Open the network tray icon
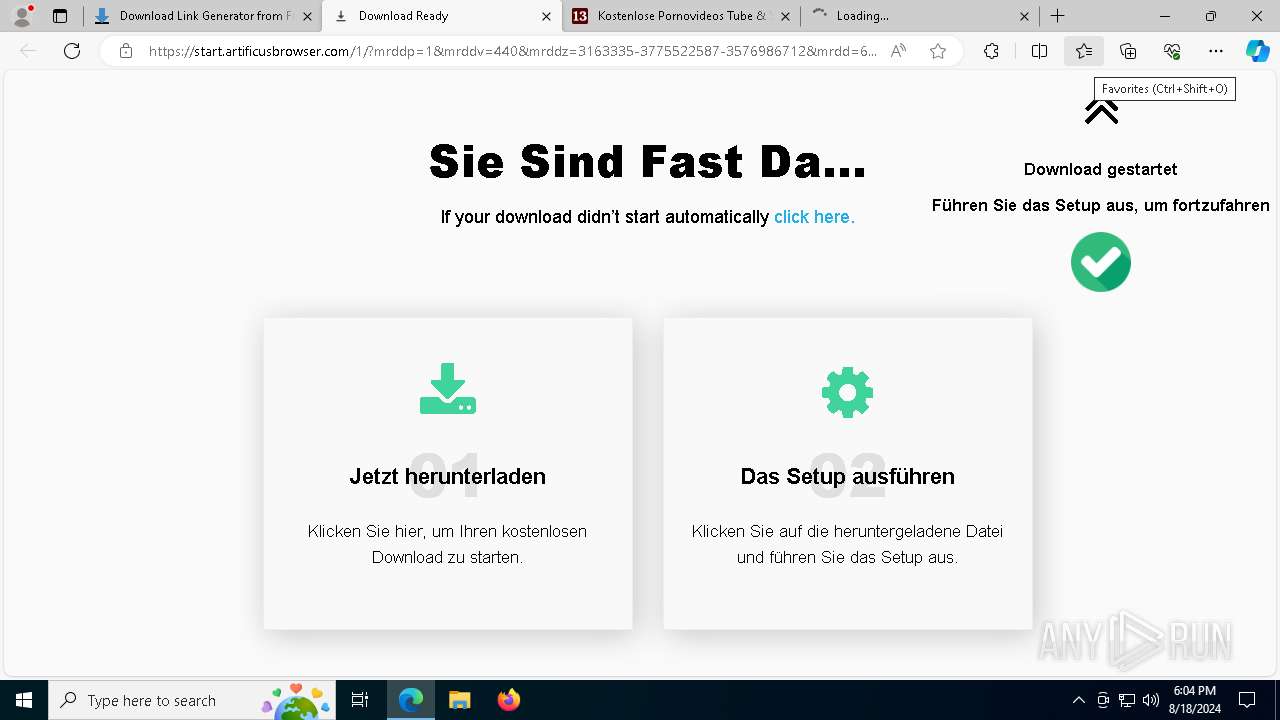This screenshot has height=720, width=1280. [x=1127, y=700]
